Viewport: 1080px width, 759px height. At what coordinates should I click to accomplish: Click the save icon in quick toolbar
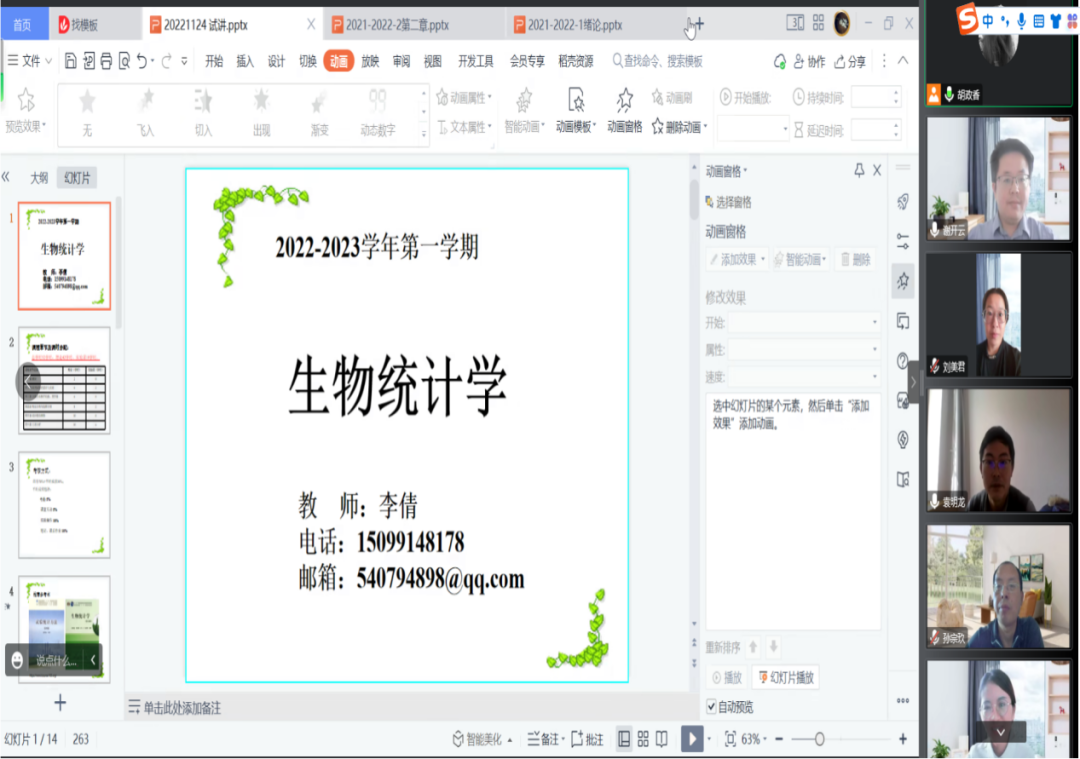71,61
